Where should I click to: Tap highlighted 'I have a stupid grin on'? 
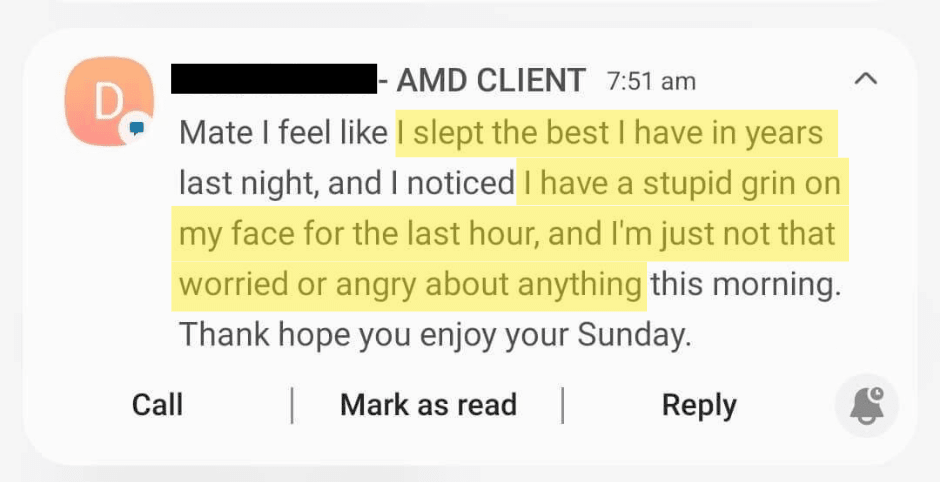pos(682,183)
